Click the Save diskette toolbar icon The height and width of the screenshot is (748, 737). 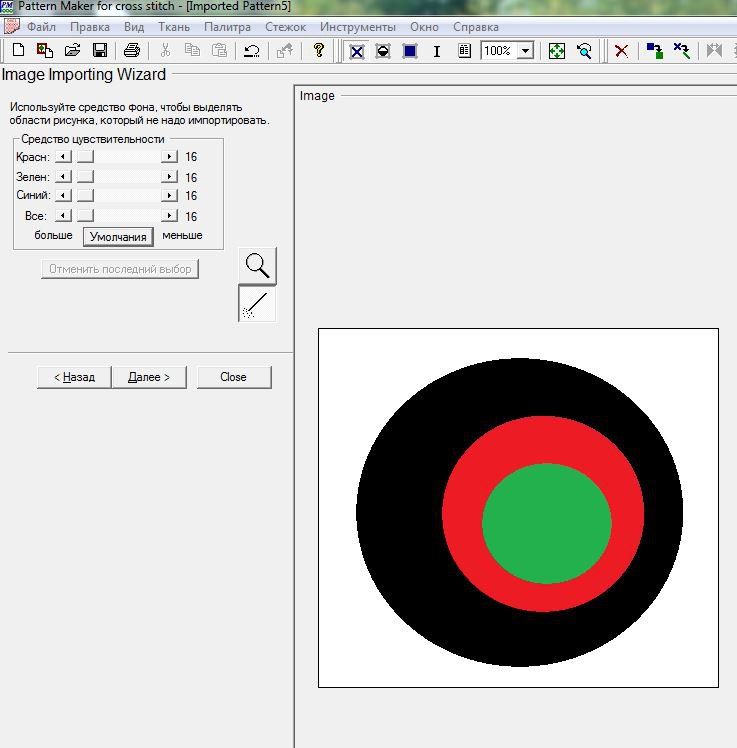pyautogui.click(x=99, y=50)
